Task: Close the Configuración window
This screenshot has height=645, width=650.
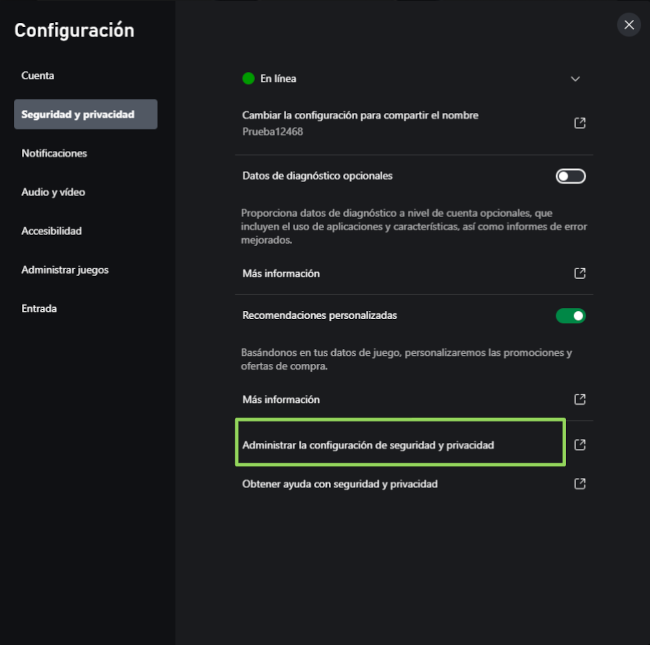Action: click(628, 24)
